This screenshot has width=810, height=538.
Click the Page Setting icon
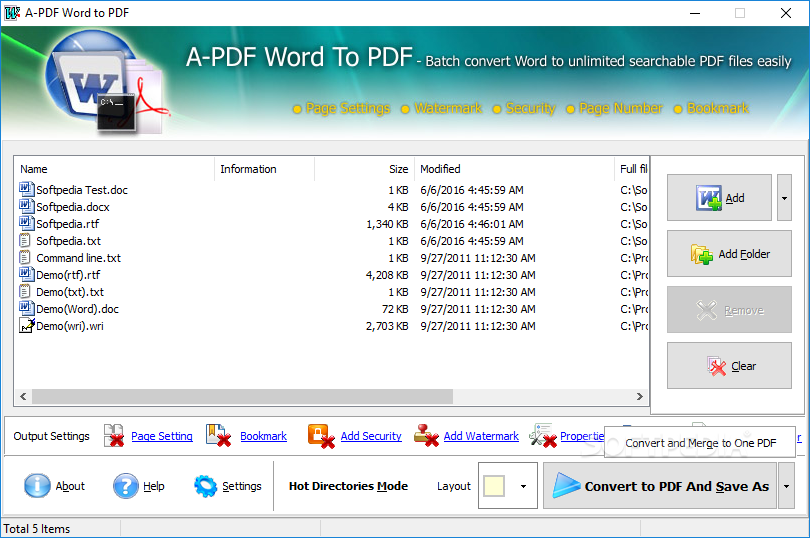point(114,435)
